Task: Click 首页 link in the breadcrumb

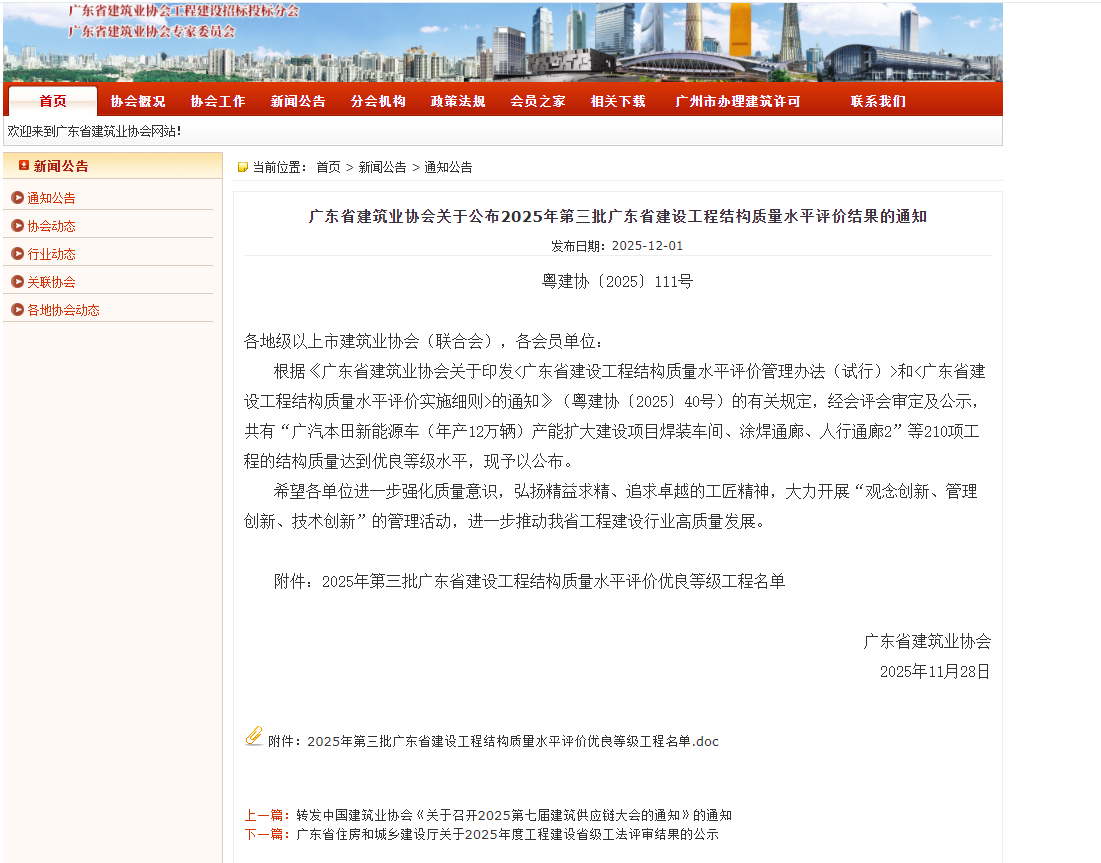Action: [x=328, y=167]
